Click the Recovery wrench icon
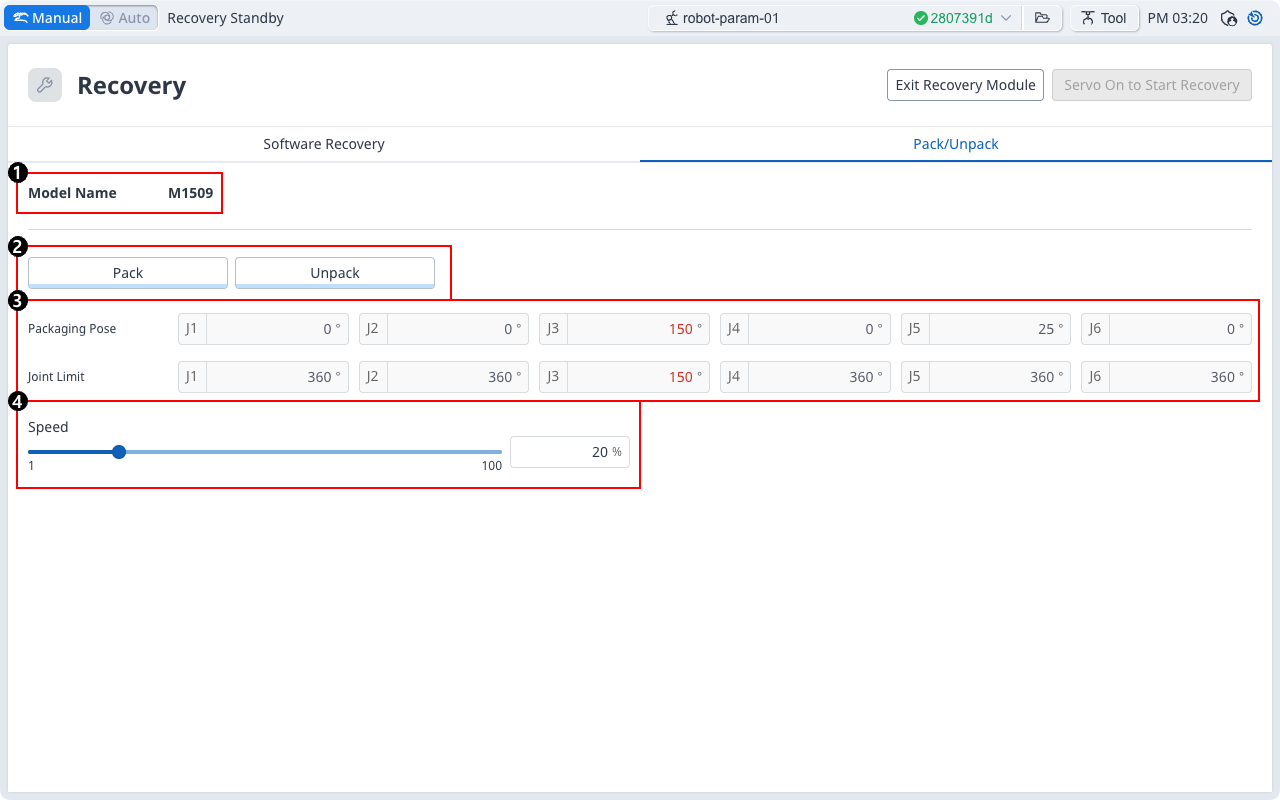Image resolution: width=1280 pixels, height=800 pixels. pyautogui.click(x=45, y=85)
